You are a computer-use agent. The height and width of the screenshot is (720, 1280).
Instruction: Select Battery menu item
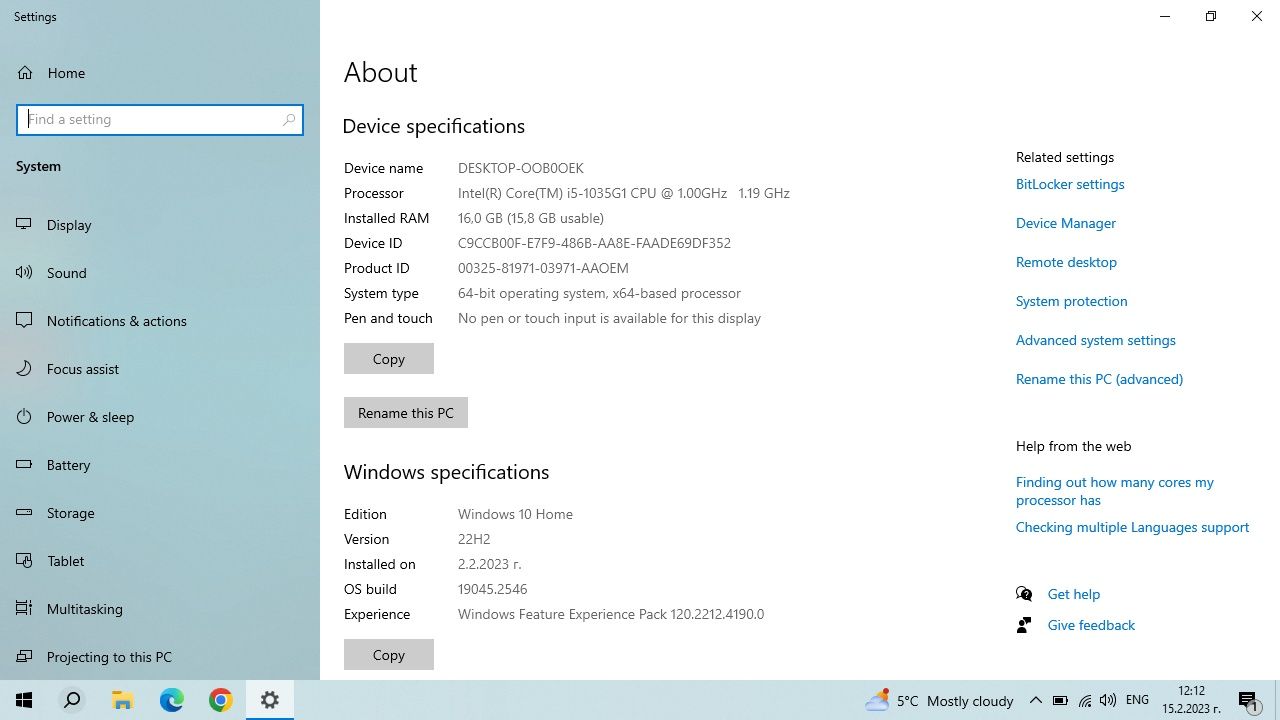pyautogui.click(x=160, y=465)
